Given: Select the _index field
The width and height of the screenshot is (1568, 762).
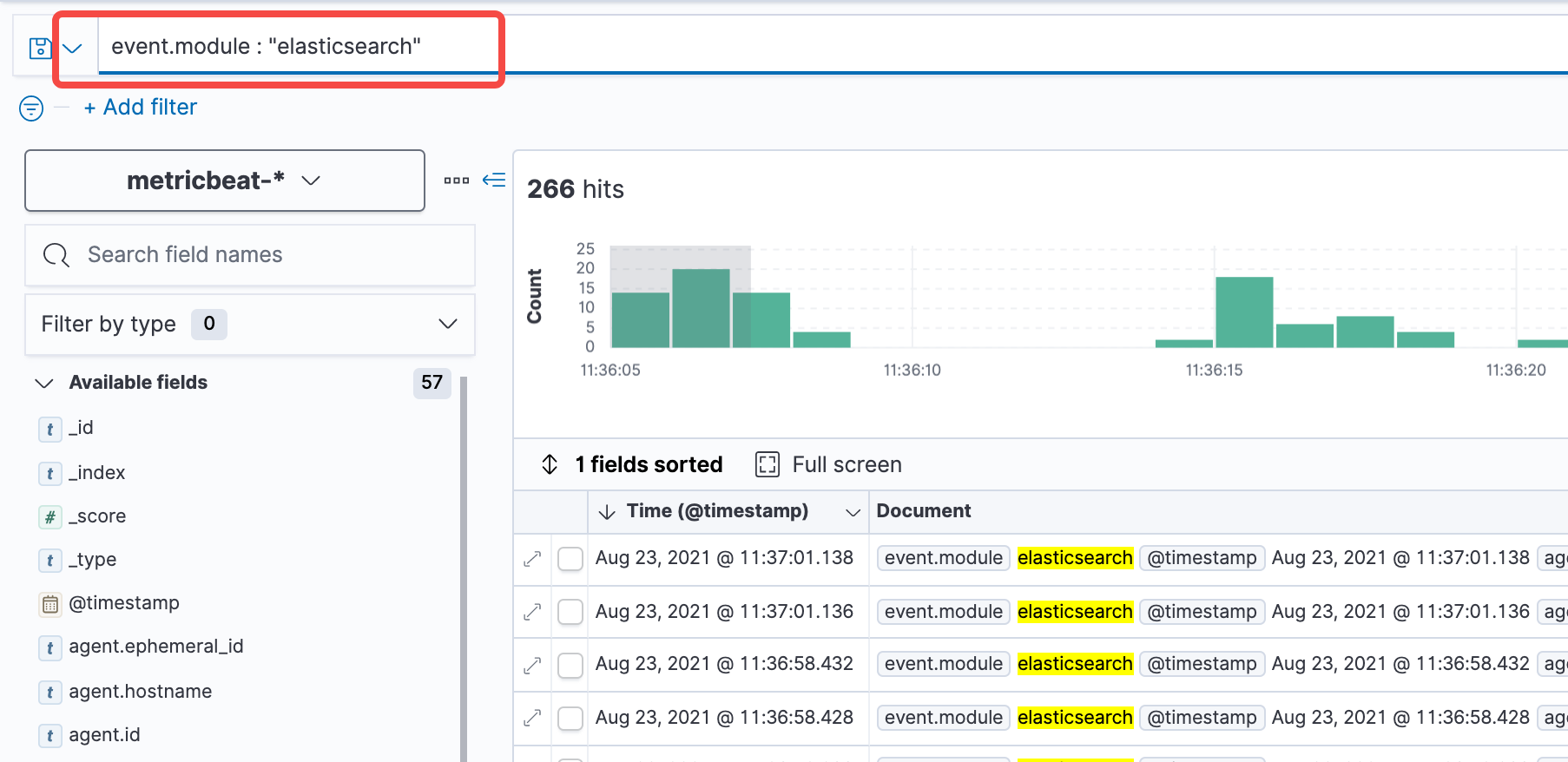Looking at the screenshot, I should click(97, 473).
